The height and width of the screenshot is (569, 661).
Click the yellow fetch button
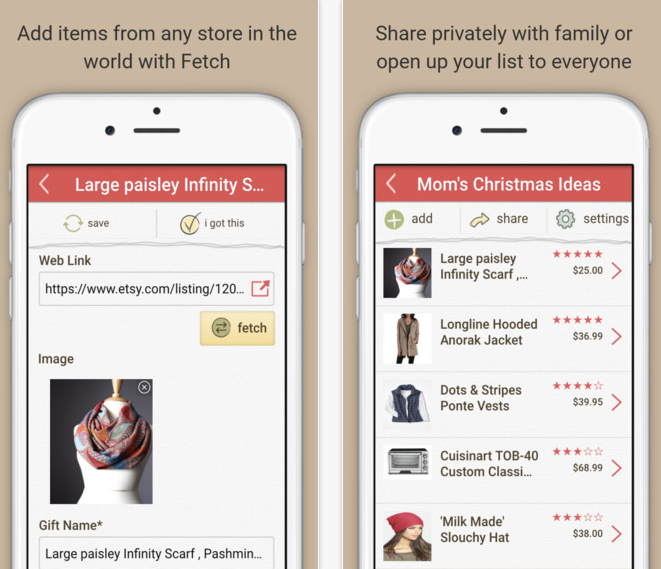(x=237, y=328)
